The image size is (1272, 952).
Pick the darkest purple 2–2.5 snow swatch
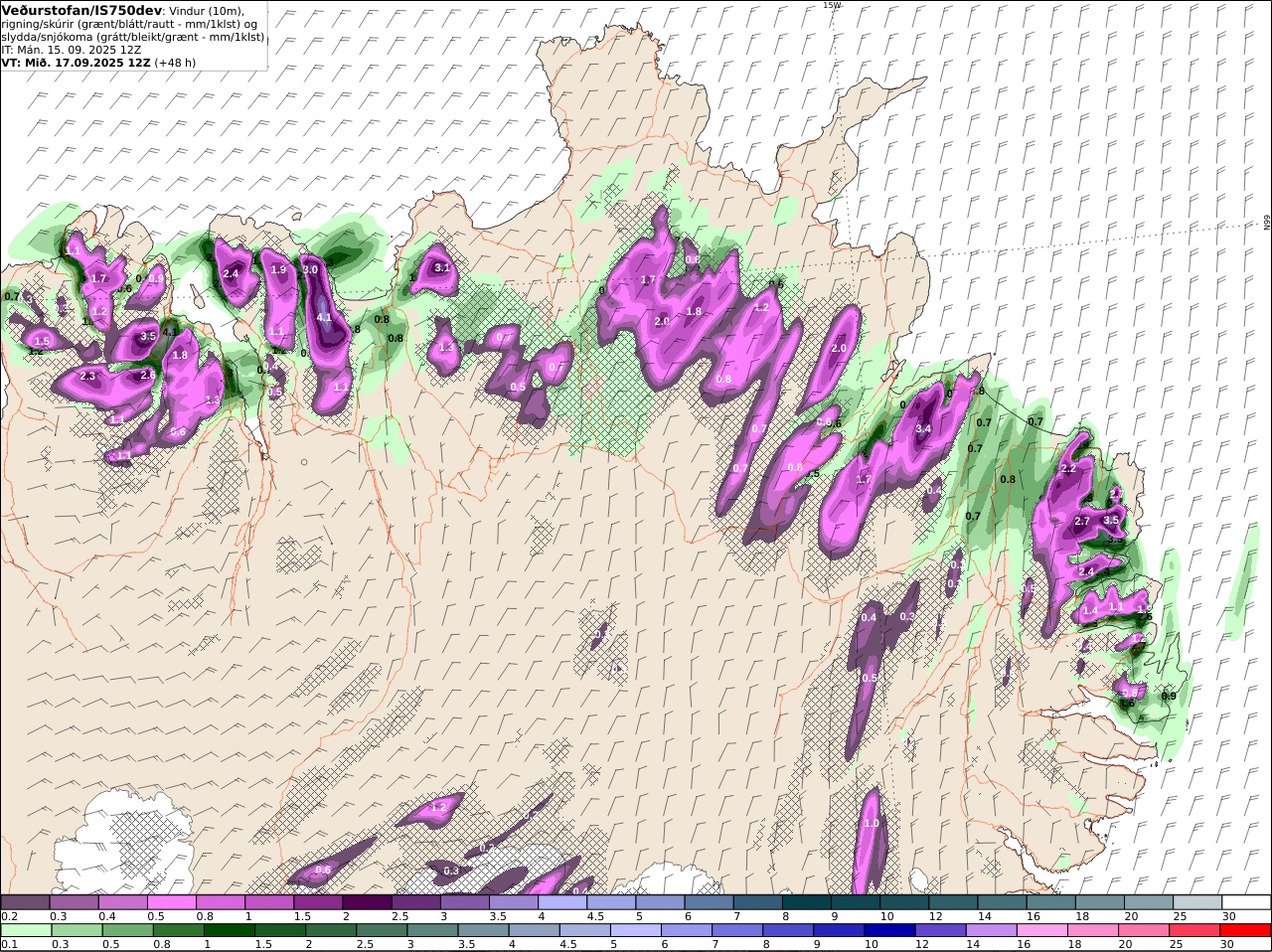(367, 902)
